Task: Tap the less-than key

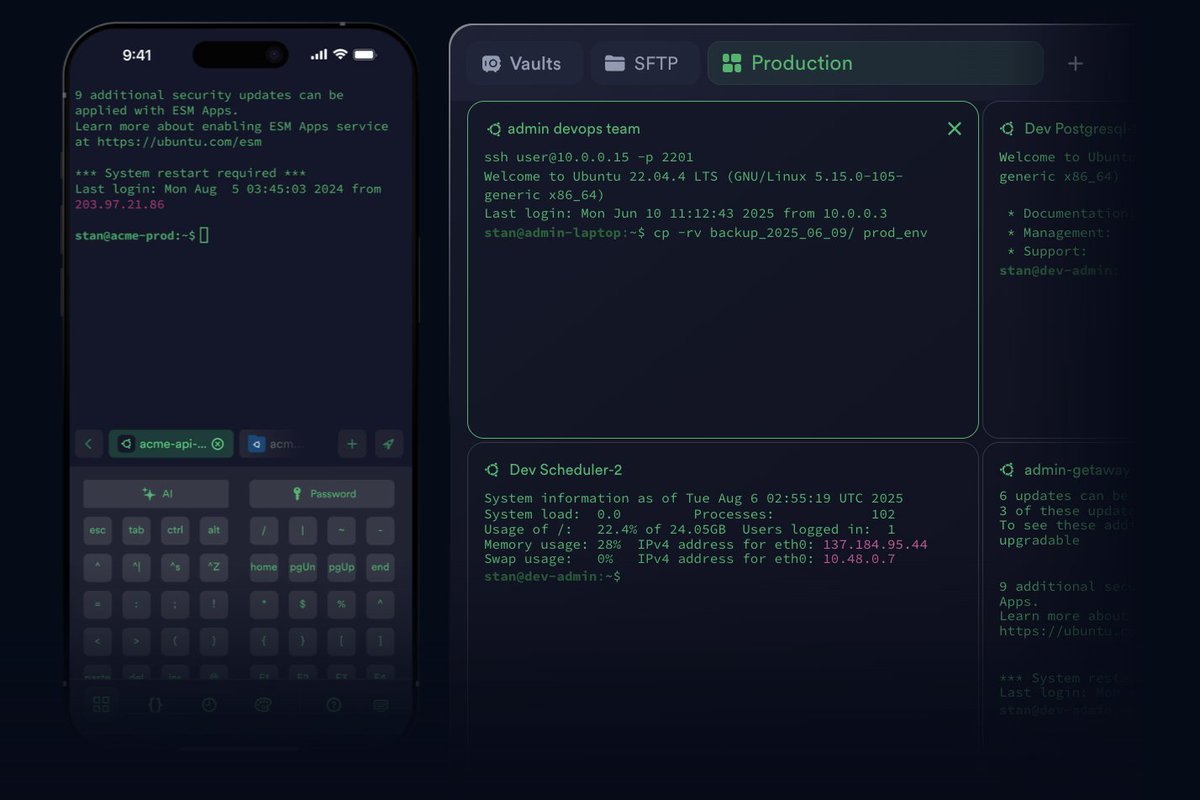Action: coord(97,641)
